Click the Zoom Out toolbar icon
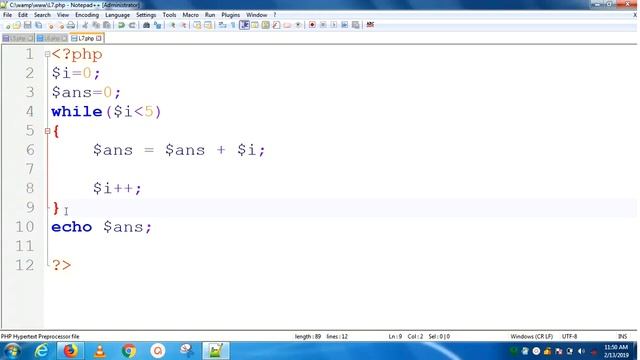Screen dimensions: 640x360 click(184, 25)
